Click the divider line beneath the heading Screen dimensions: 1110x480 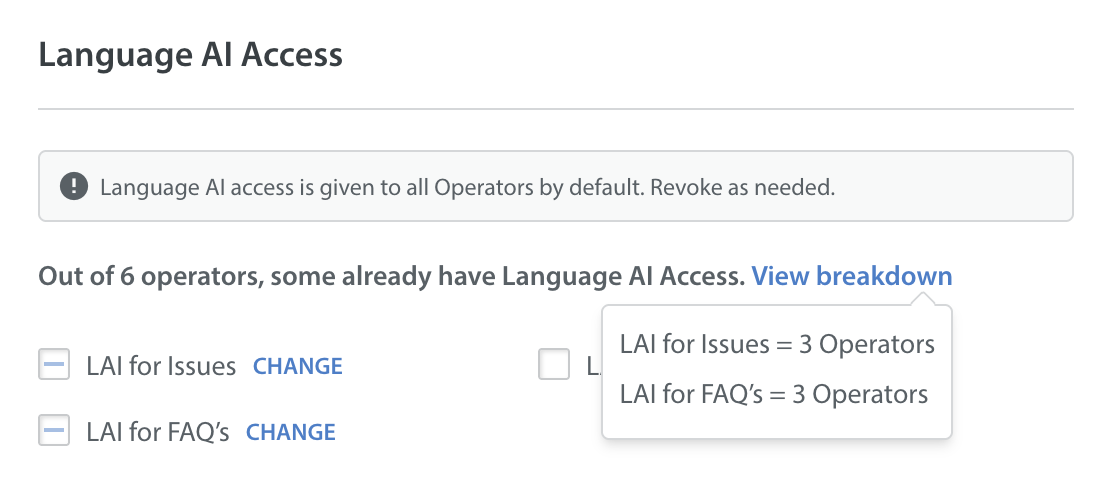[556, 109]
